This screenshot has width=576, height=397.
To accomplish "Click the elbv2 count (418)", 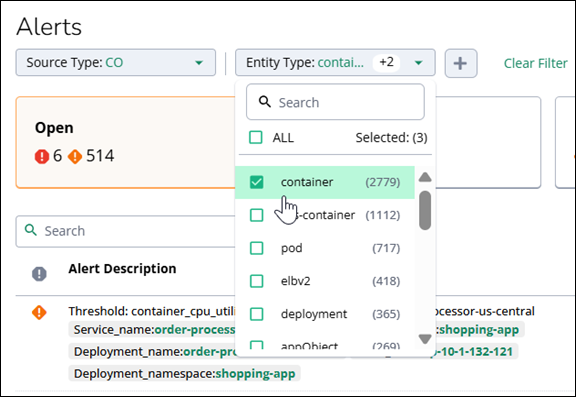I will (386, 281).
